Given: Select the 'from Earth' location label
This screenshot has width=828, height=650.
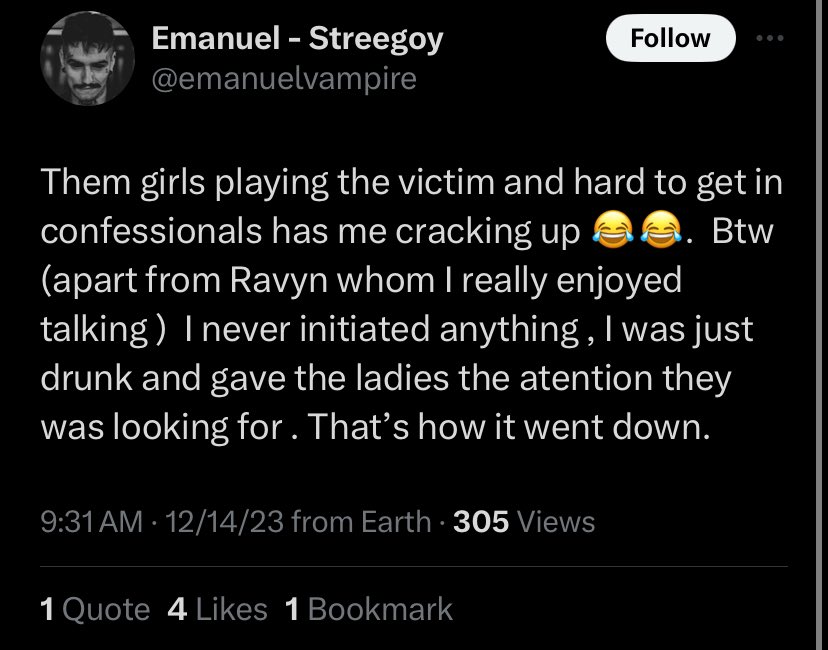Looking at the screenshot, I should click(x=361, y=522).
